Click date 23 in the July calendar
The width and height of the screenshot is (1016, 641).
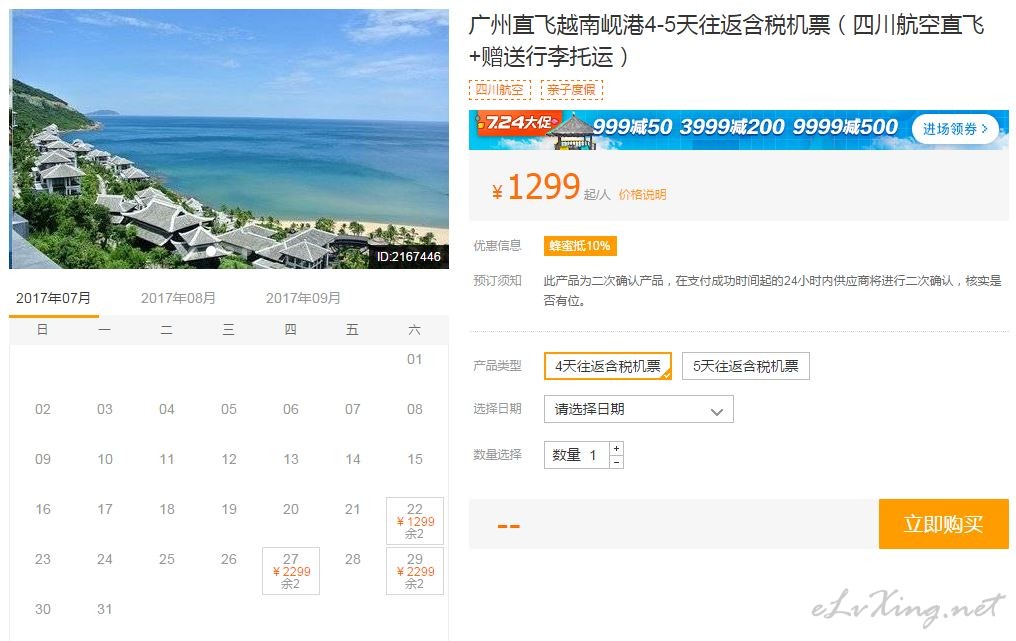click(43, 559)
